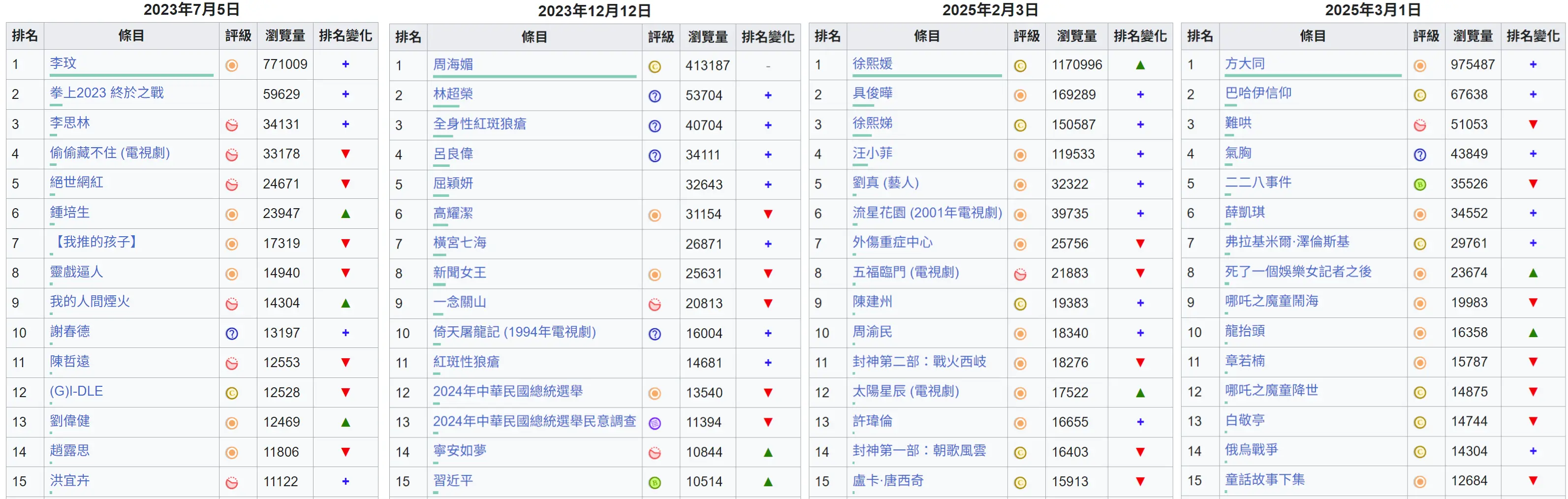The height and width of the screenshot is (499, 1568).
Task: Click the green up arrow in 徐熙媛 row
Action: [x=1141, y=64]
